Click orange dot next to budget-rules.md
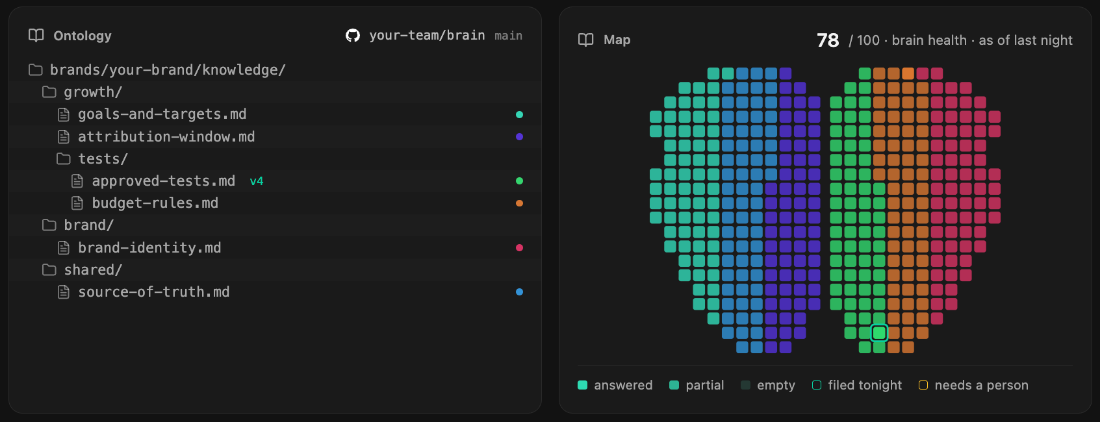The image size is (1100, 422). [x=519, y=203]
